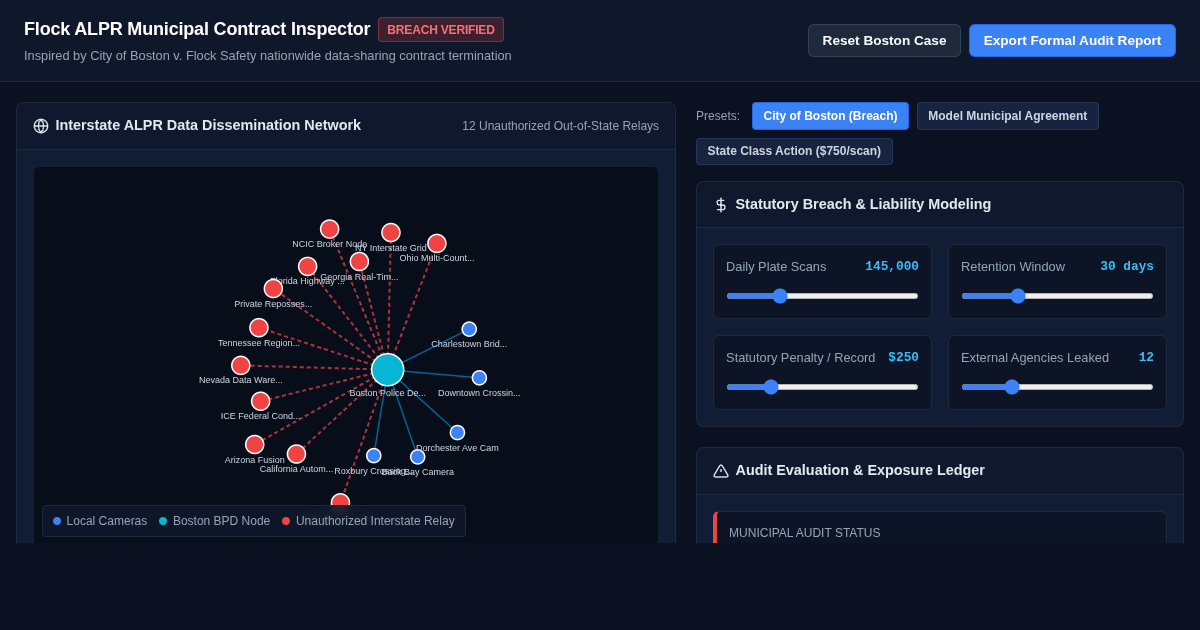Adjust the Statutory Penalty / Record slider
Viewport: 1200px width, 630px height.
822,387
